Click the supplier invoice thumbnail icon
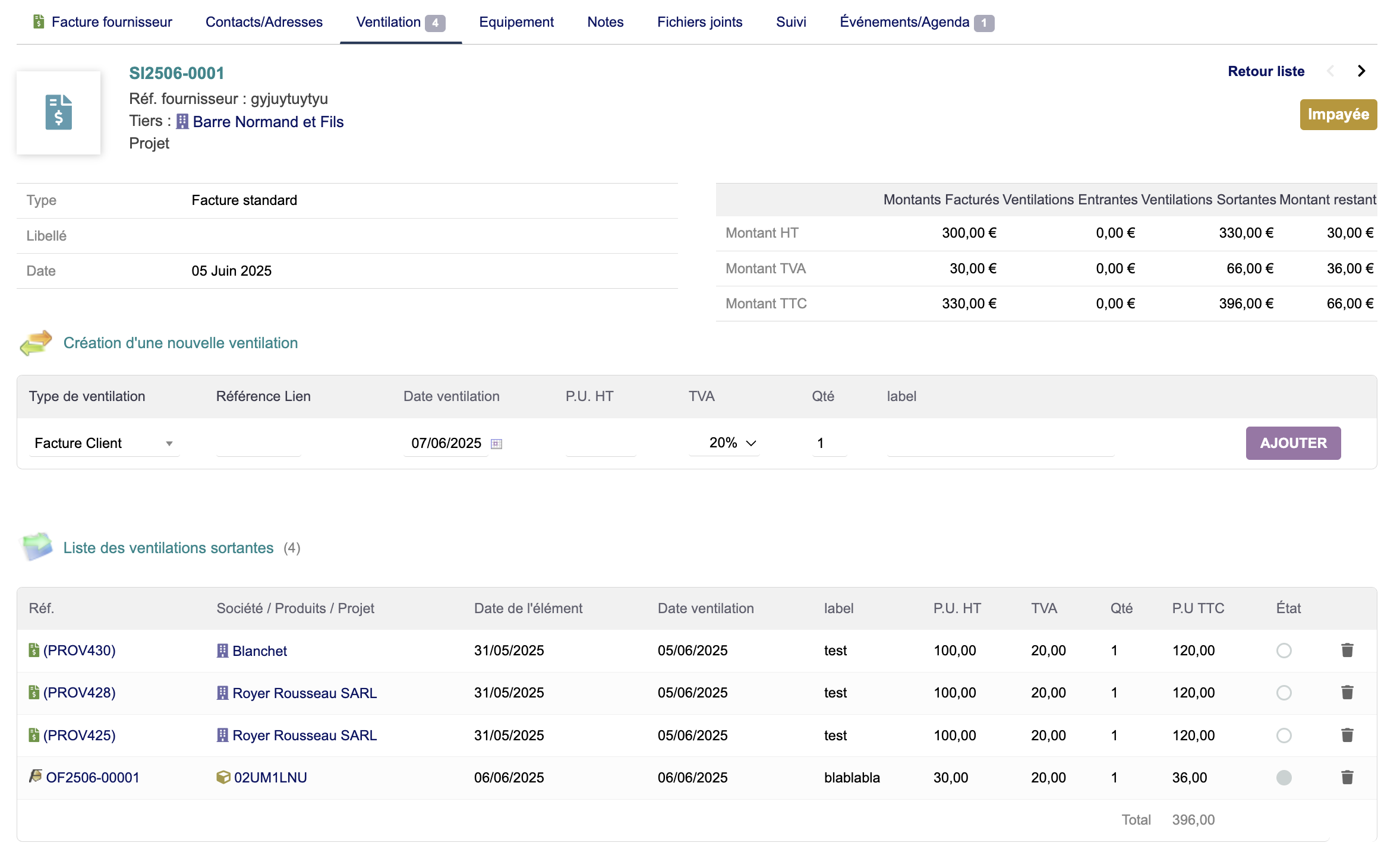The width and height of the screenshot is (1400, 849). point(58,112)
